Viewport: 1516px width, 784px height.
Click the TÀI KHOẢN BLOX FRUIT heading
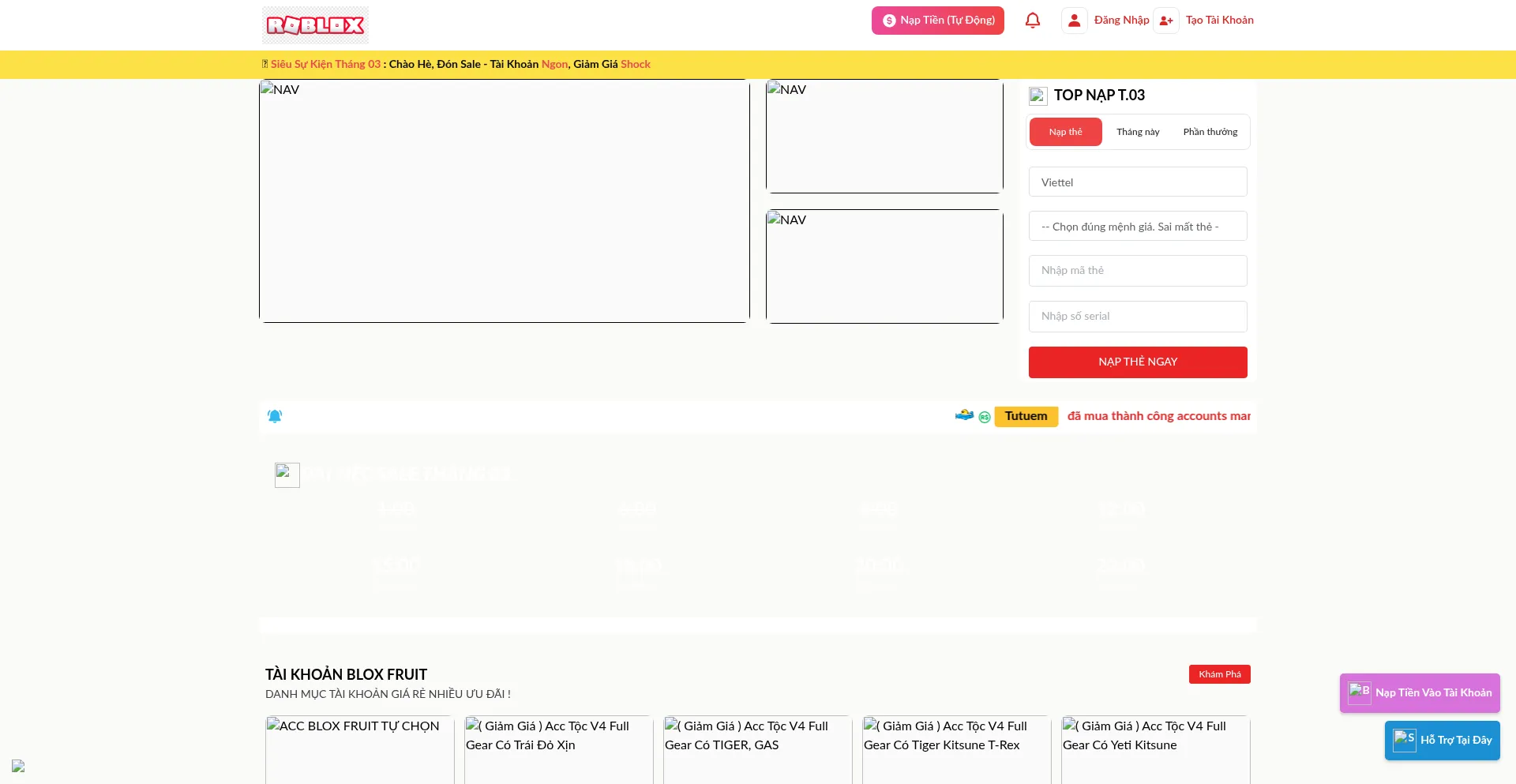(346, 675)
